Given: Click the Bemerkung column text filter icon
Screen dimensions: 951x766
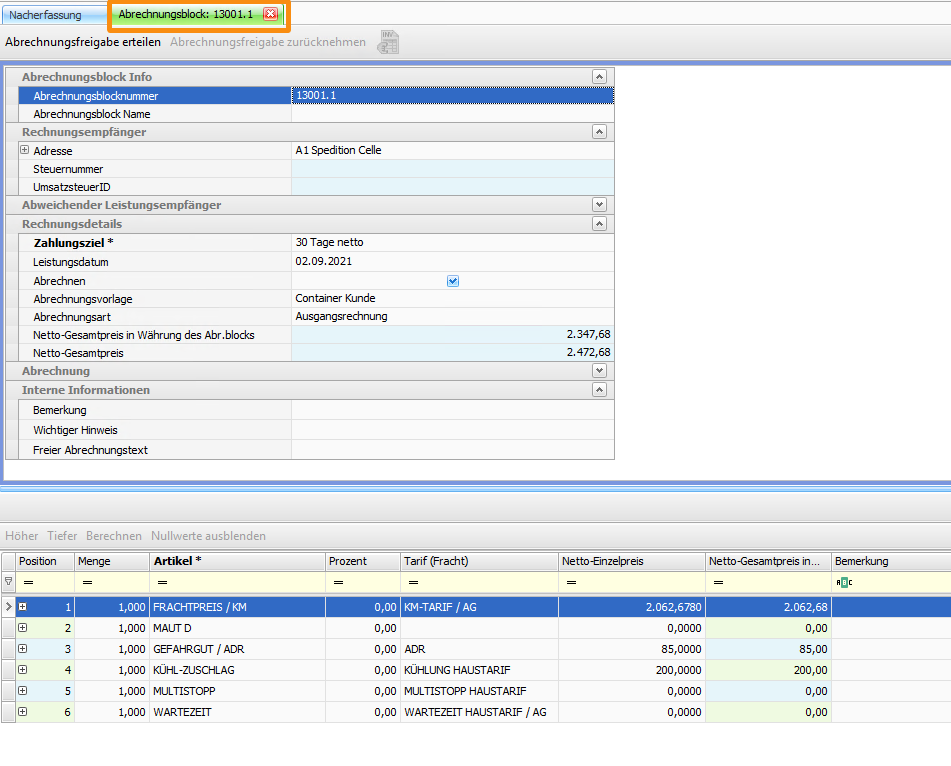Looking at the screenshot, I should 844,582.
